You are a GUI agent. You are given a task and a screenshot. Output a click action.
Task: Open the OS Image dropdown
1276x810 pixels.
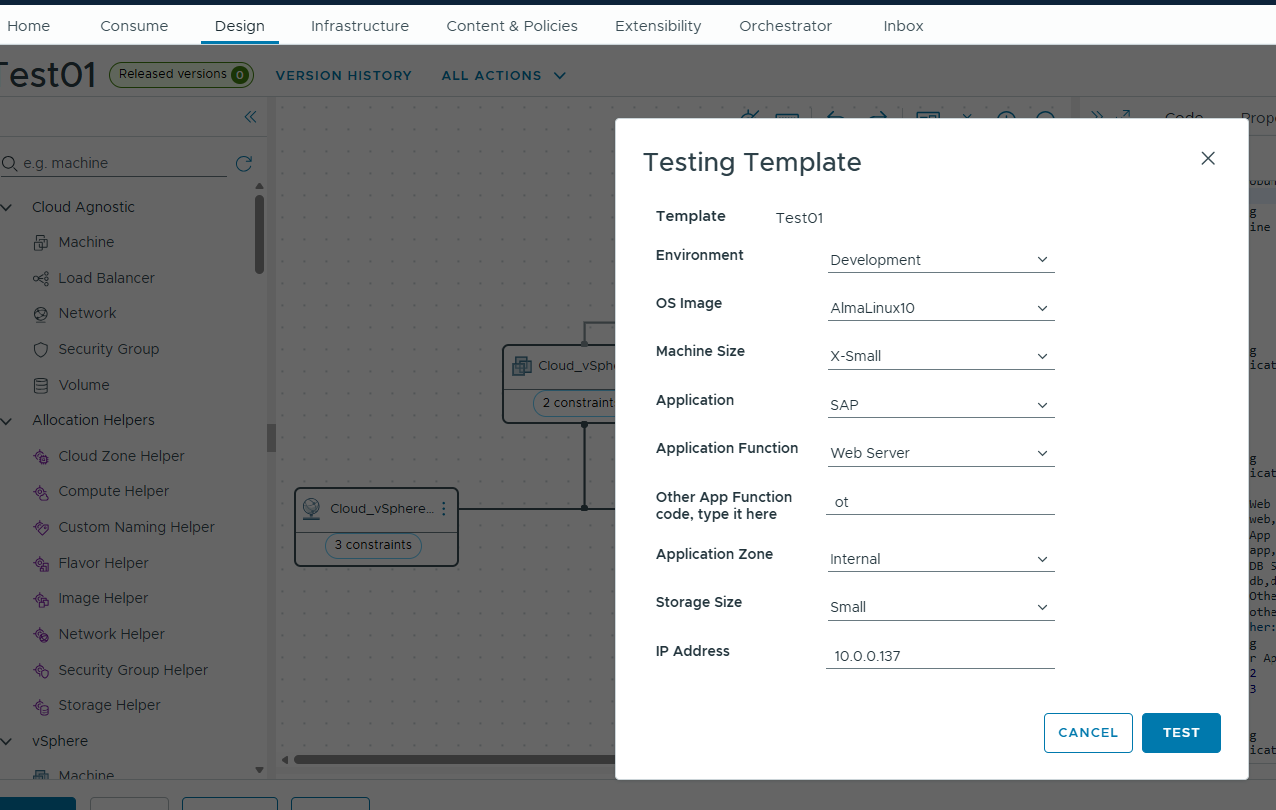[940, 308]
